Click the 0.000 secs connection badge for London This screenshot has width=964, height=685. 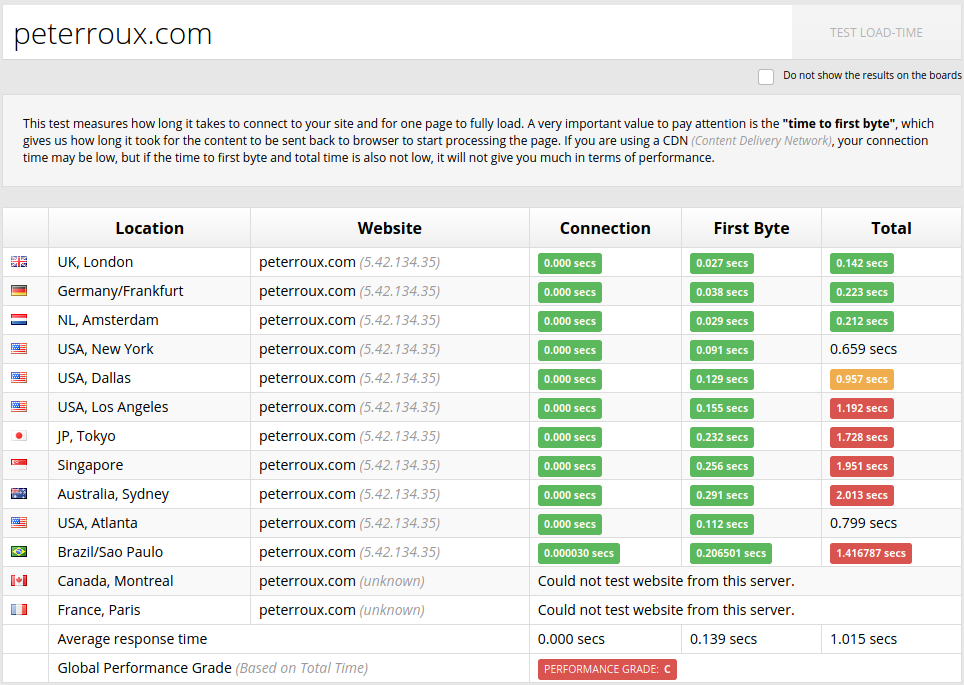coord(570,263)
